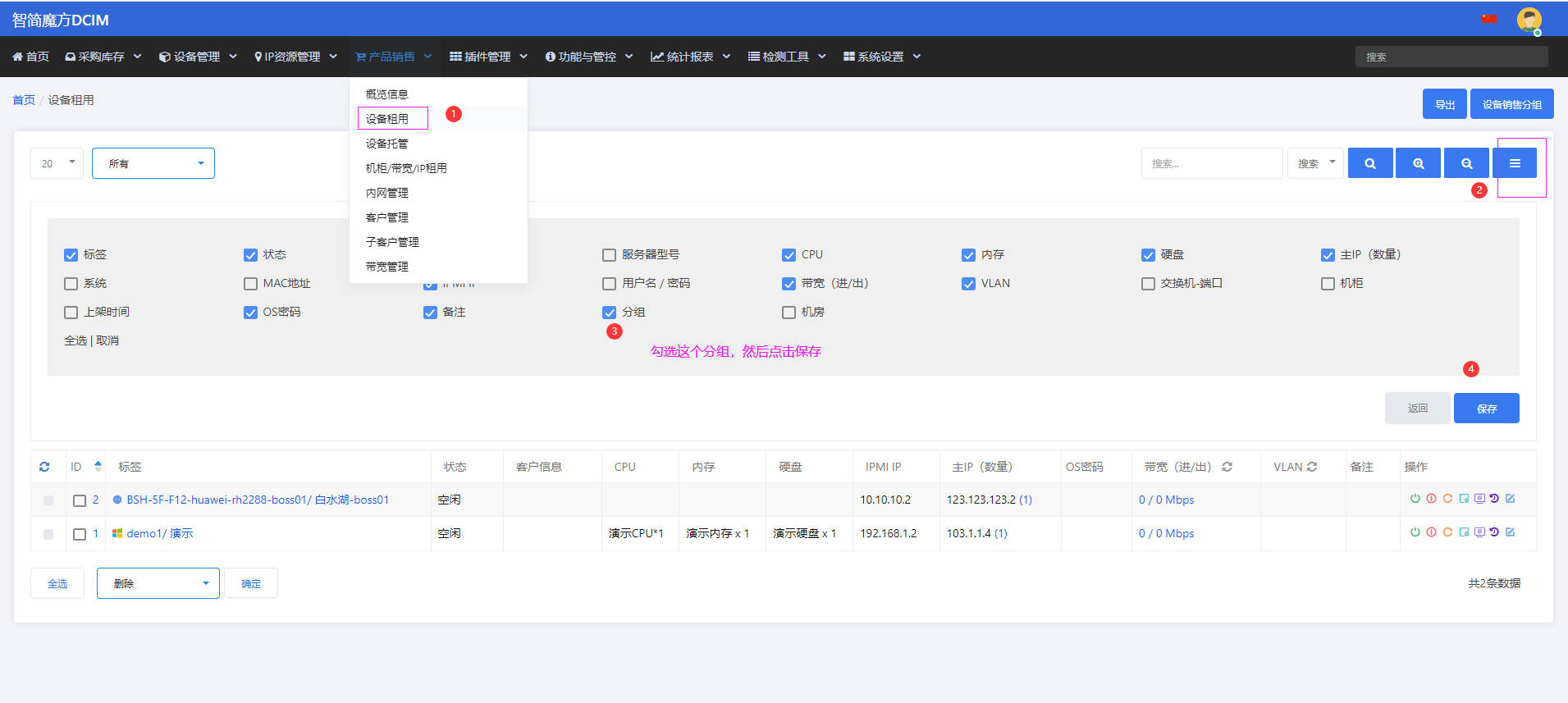This screenshot has height=703, width=1568.
Task: Click the orange reboot icon for BSH-5F-F12 row
Action: (1447, 499)
